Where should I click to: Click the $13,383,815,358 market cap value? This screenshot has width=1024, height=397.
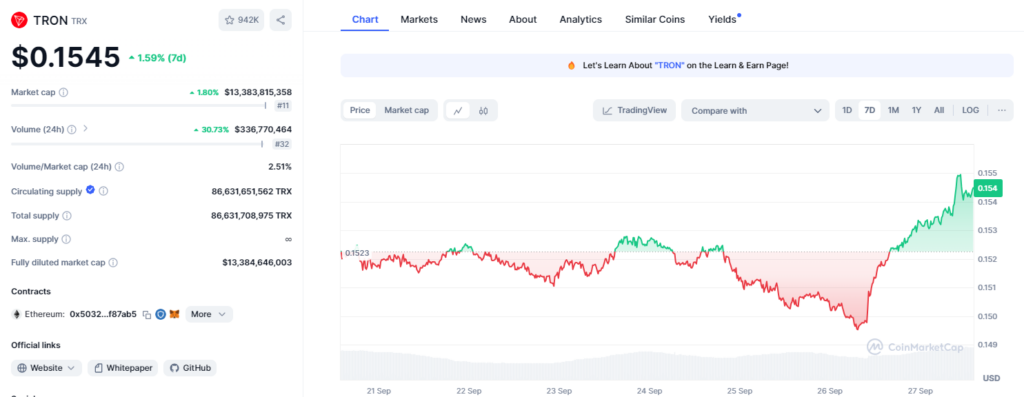pyautogui.click(x=258, y=92)
